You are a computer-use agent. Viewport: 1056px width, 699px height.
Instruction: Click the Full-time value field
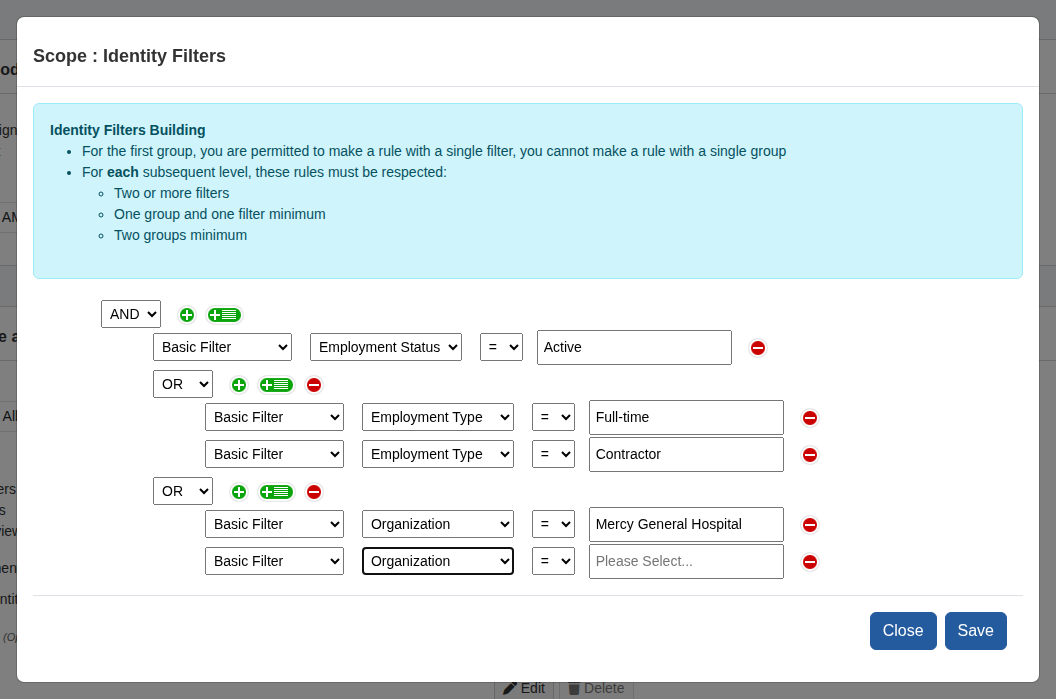[x=686, y=418]
